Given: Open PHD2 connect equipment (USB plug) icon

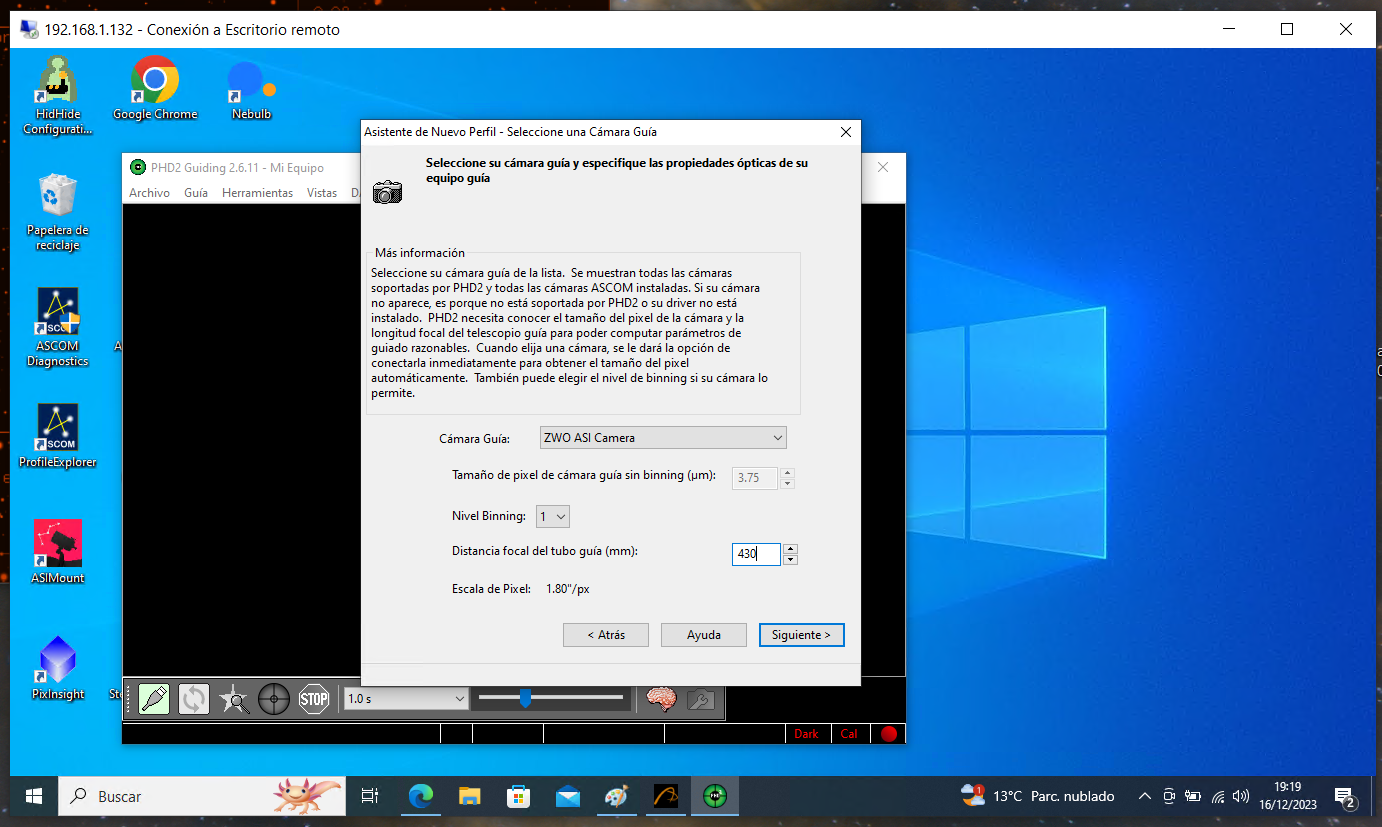Looking at the screenshot, I should pyautogui.click(x=154, y=698).
